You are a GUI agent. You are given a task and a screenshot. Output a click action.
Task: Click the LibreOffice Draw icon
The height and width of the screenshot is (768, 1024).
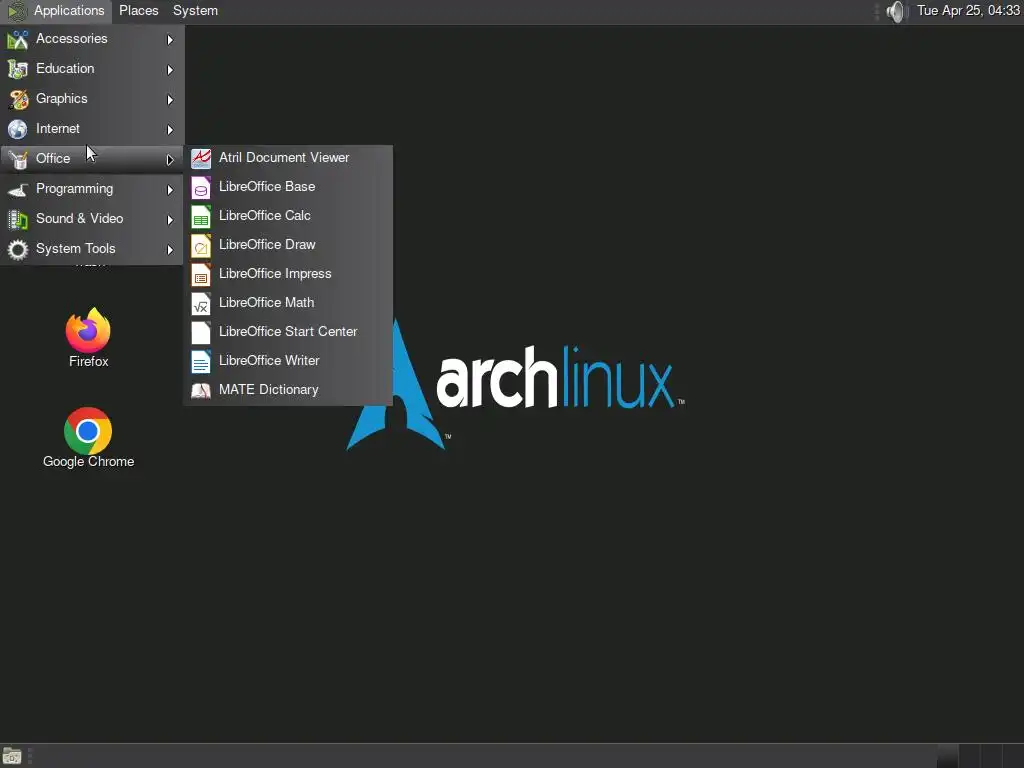pos(200,246)
